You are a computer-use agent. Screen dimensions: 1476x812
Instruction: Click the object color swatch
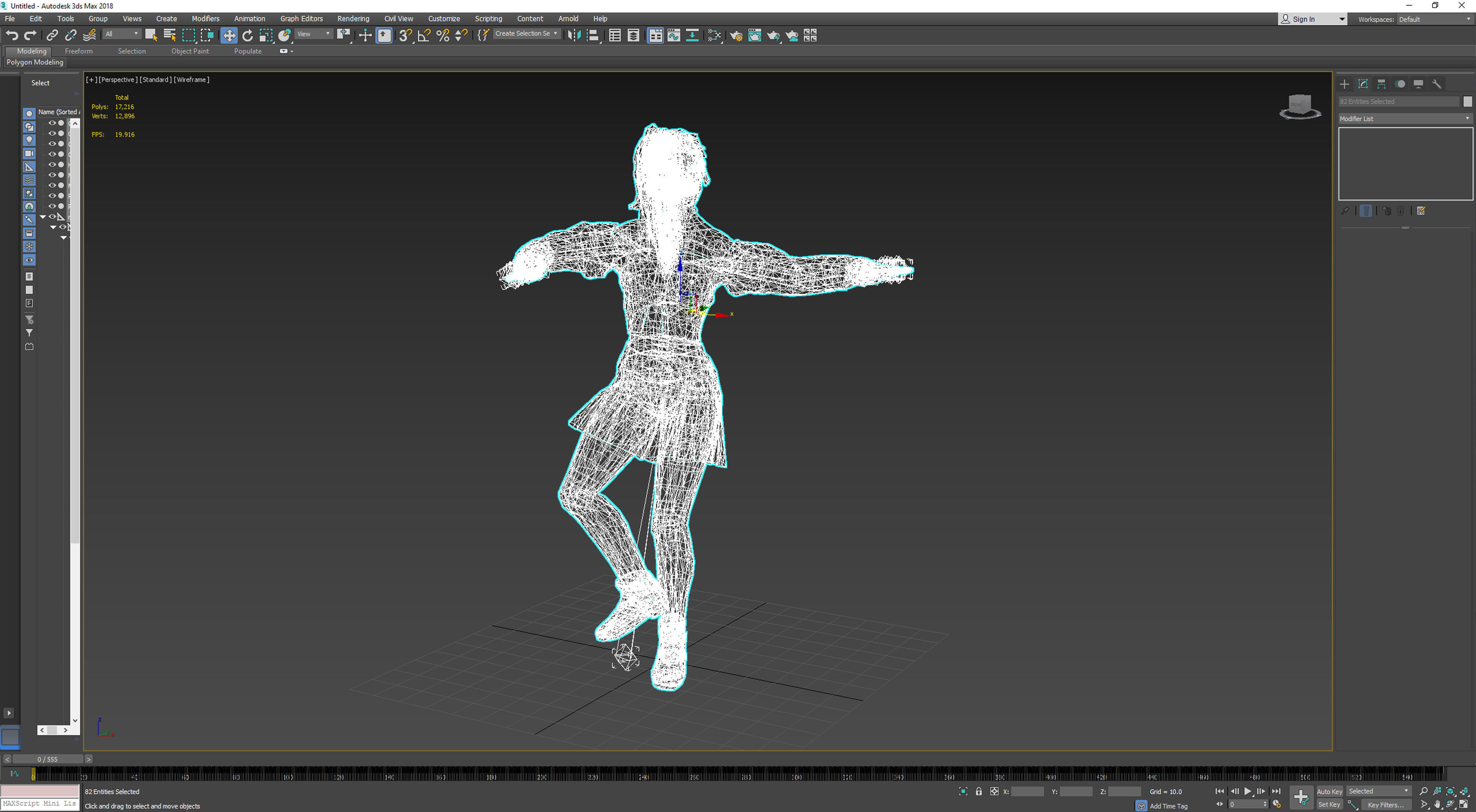coord(1468,101)
